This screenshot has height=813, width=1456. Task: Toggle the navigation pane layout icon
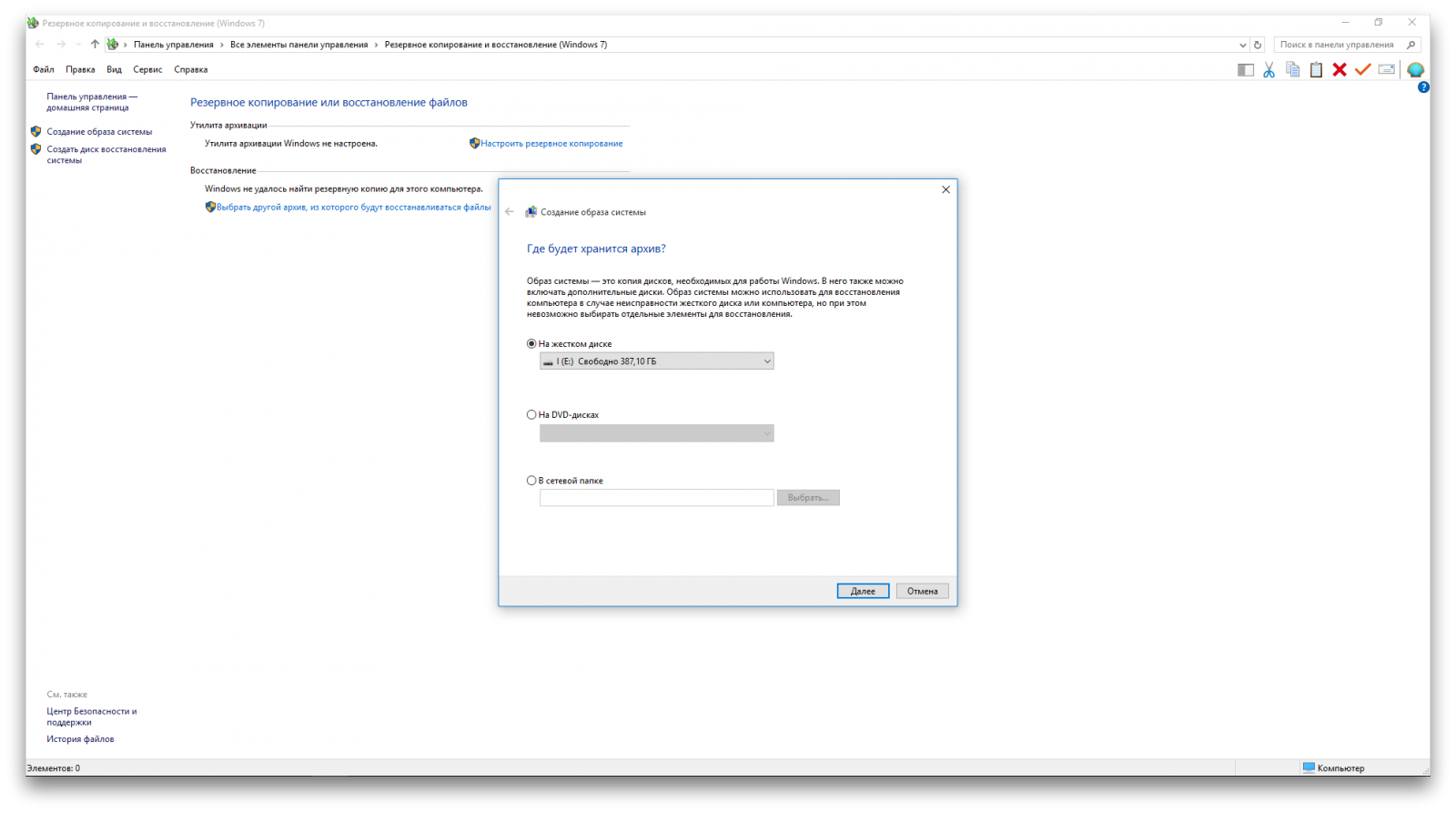(x=1246, y=70)
